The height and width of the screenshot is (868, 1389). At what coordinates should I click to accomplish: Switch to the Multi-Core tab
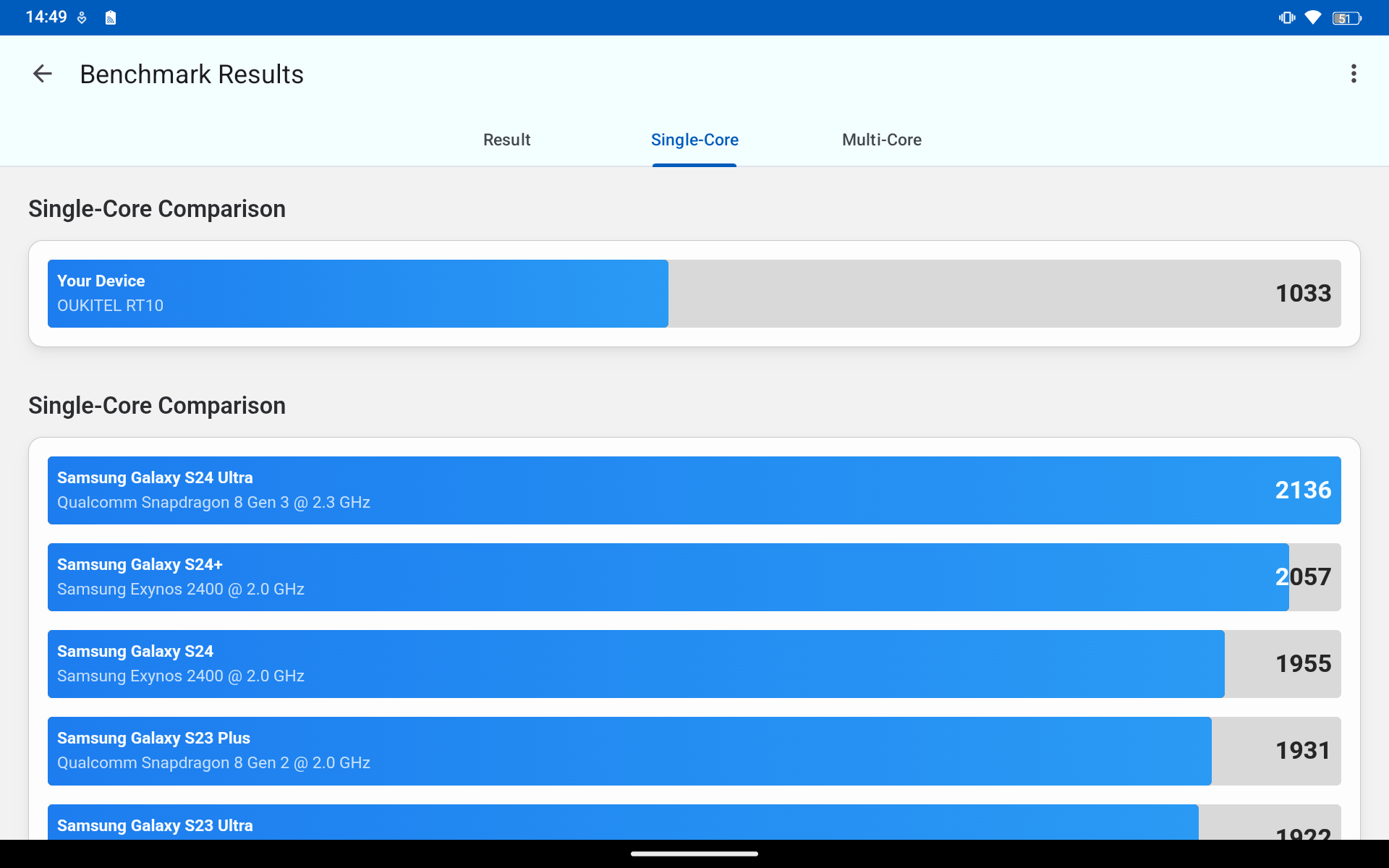coord(881,140)
